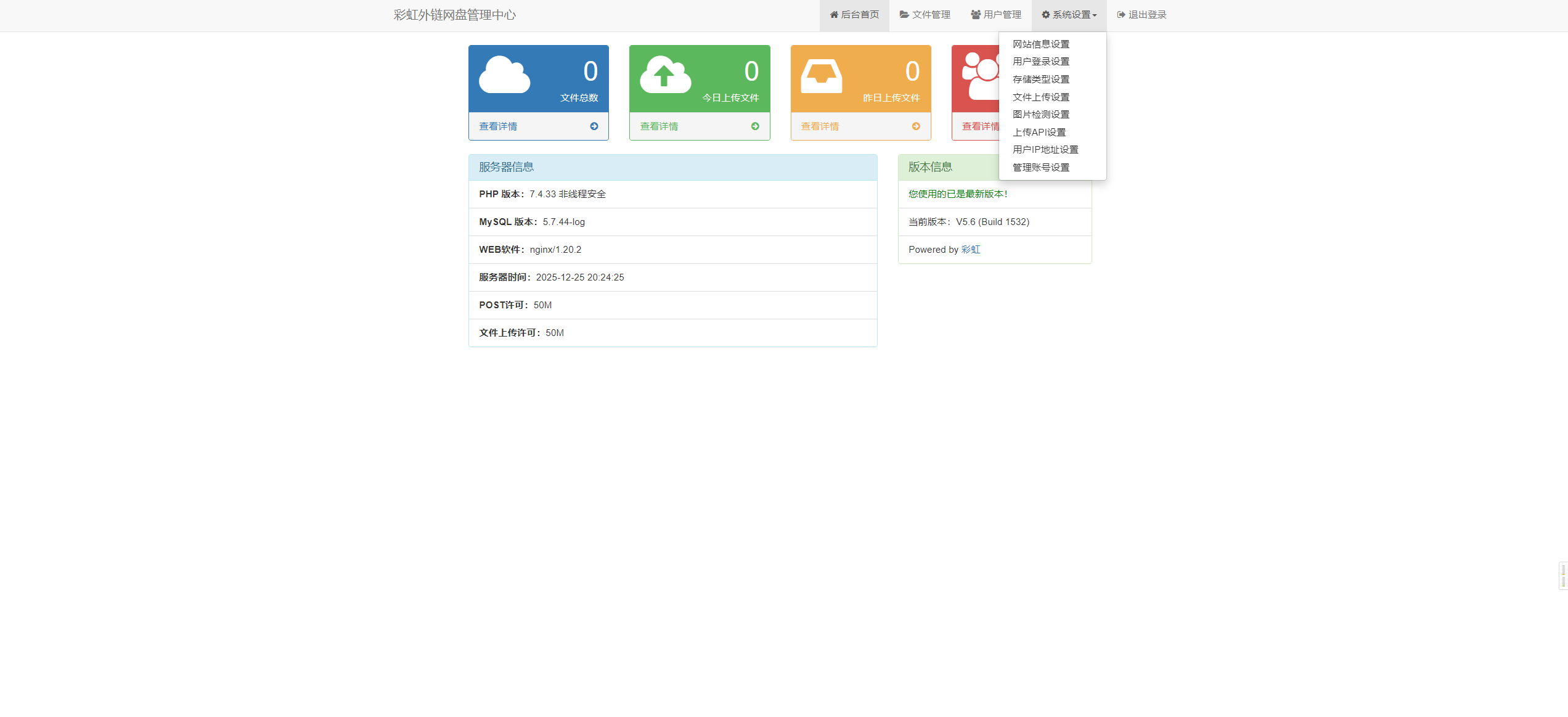The height and width of the screenshot is (717, 1568).
Task: Open the 文件管理 navigation item
Action: click(925, 15)
